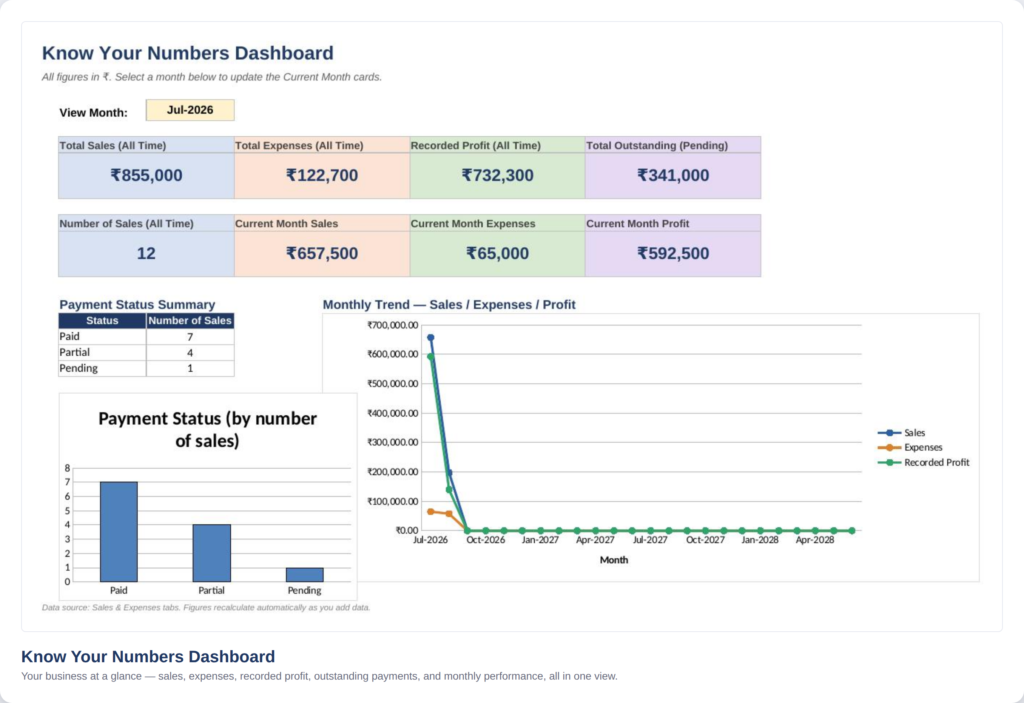Click the Data source footnote text

(x=206, y=608)
